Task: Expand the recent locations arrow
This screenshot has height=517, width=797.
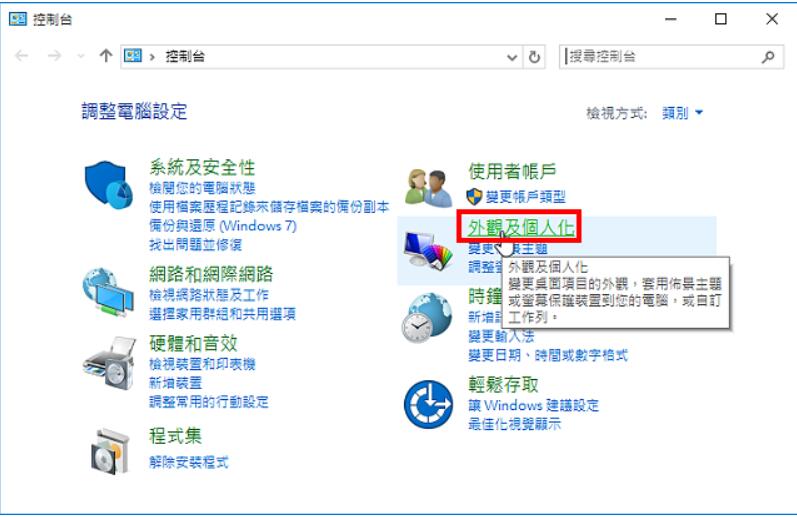Action: [x=80, y=56]
